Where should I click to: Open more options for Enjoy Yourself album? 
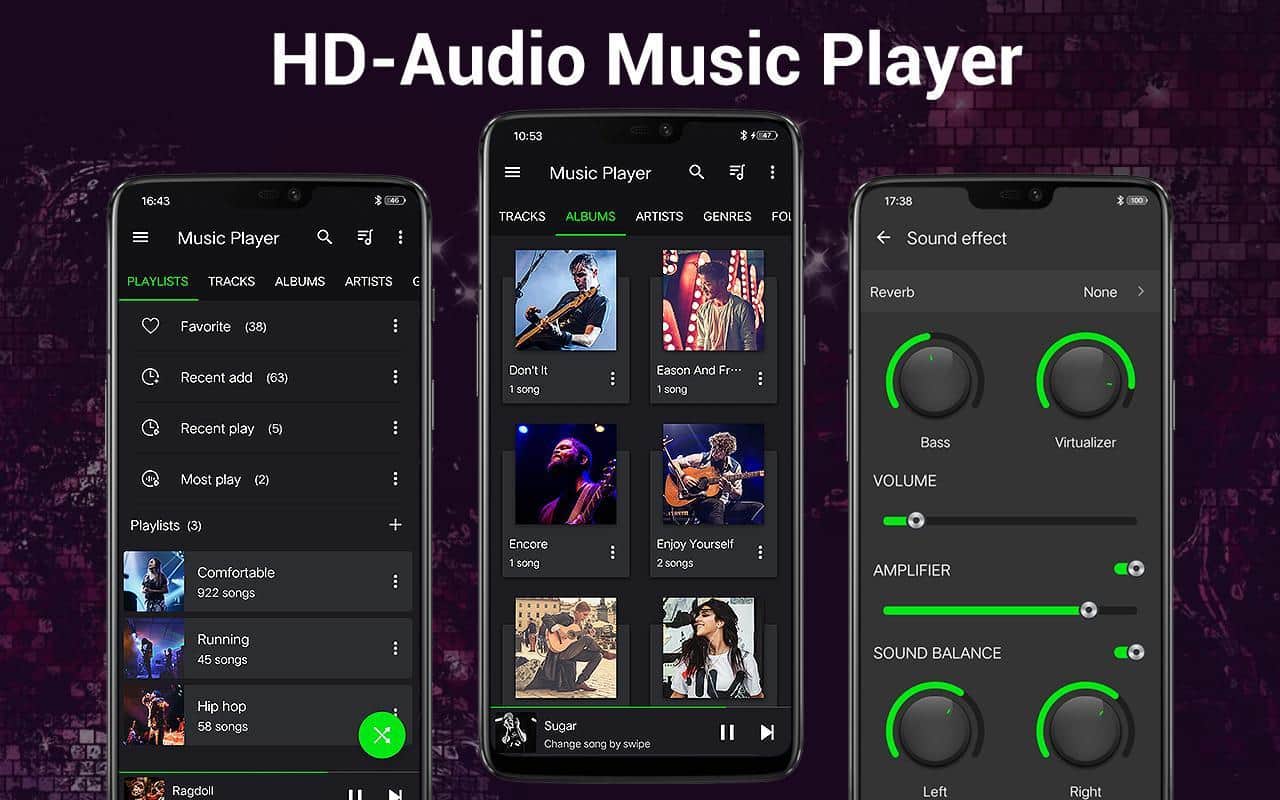(760, 552)
